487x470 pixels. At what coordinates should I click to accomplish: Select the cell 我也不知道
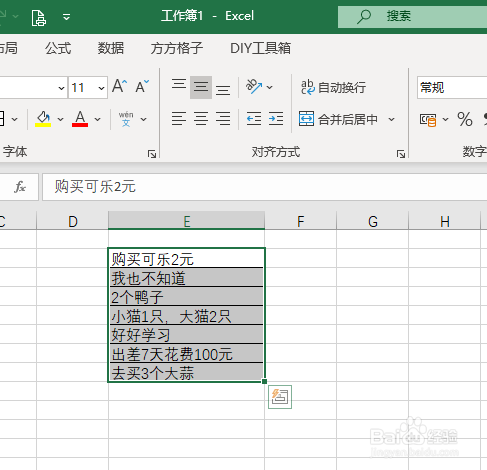(186, 277)
